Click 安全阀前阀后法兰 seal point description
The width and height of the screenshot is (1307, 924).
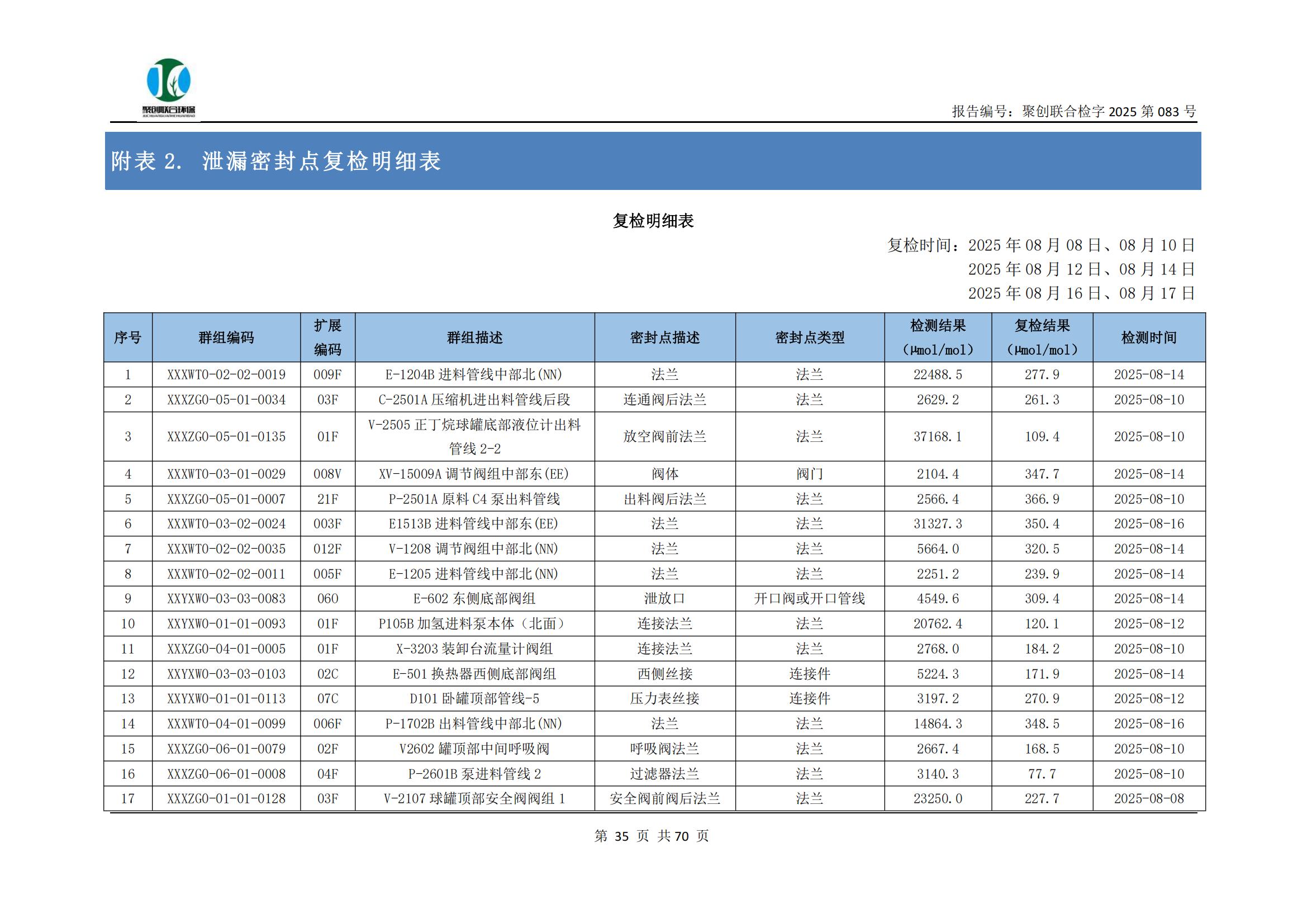pyautogui.click(x=664, y=798)
